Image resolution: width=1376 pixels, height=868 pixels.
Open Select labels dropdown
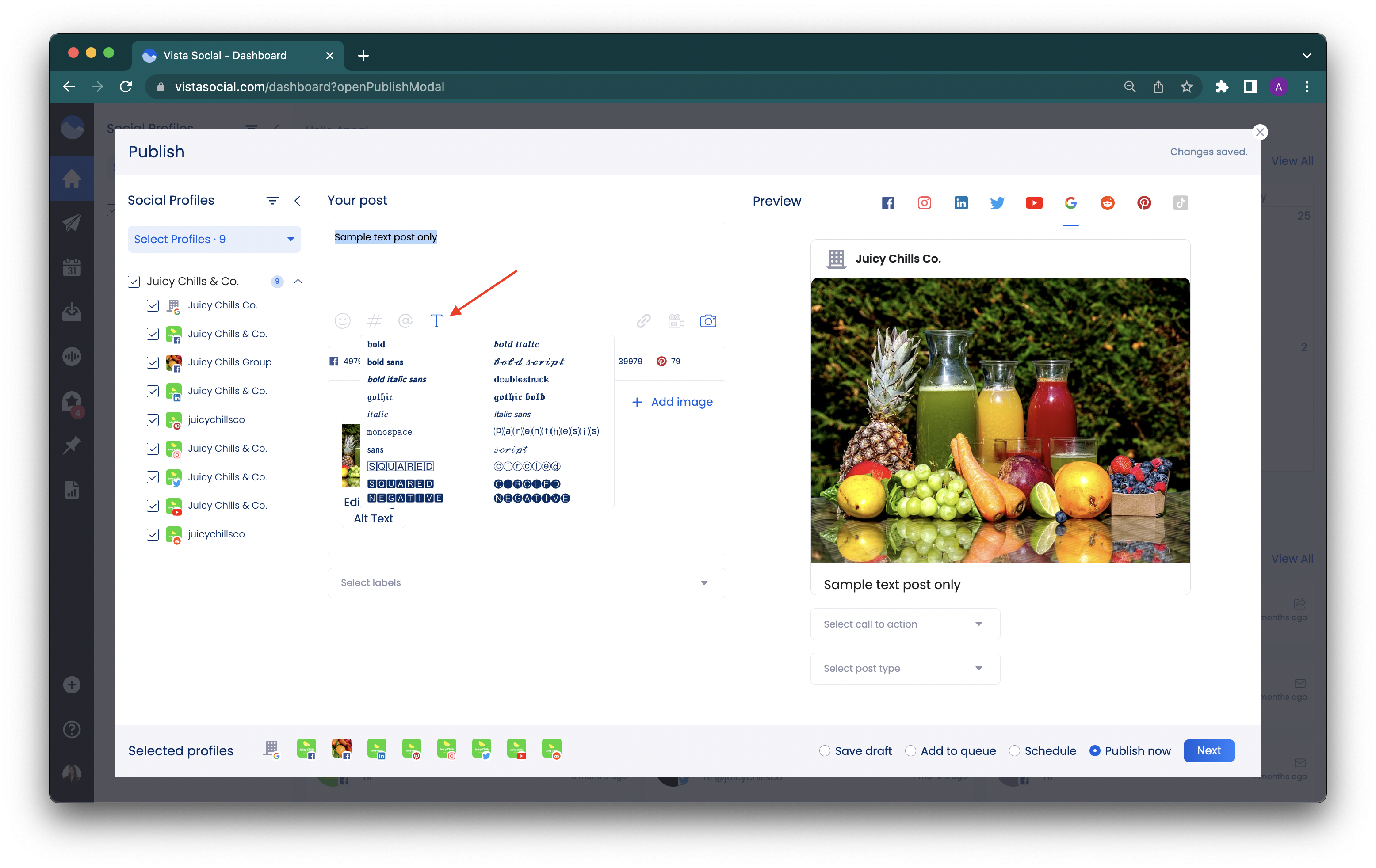coord(526,582)
